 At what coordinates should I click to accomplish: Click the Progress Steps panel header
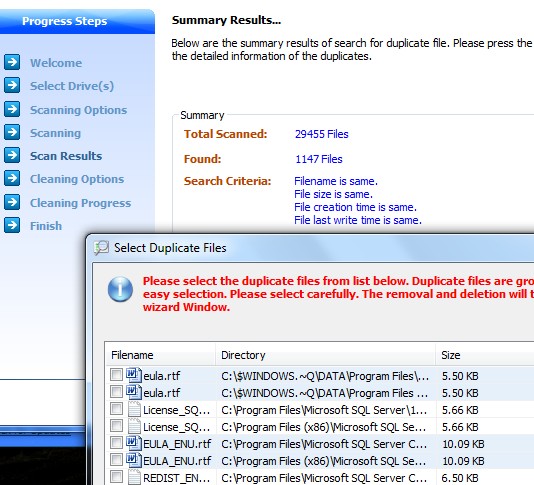coord(77,21)
